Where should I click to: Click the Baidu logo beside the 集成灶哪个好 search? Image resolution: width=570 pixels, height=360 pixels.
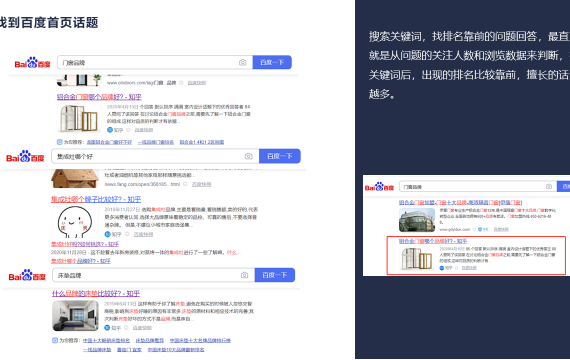click(x=25, y=157)
